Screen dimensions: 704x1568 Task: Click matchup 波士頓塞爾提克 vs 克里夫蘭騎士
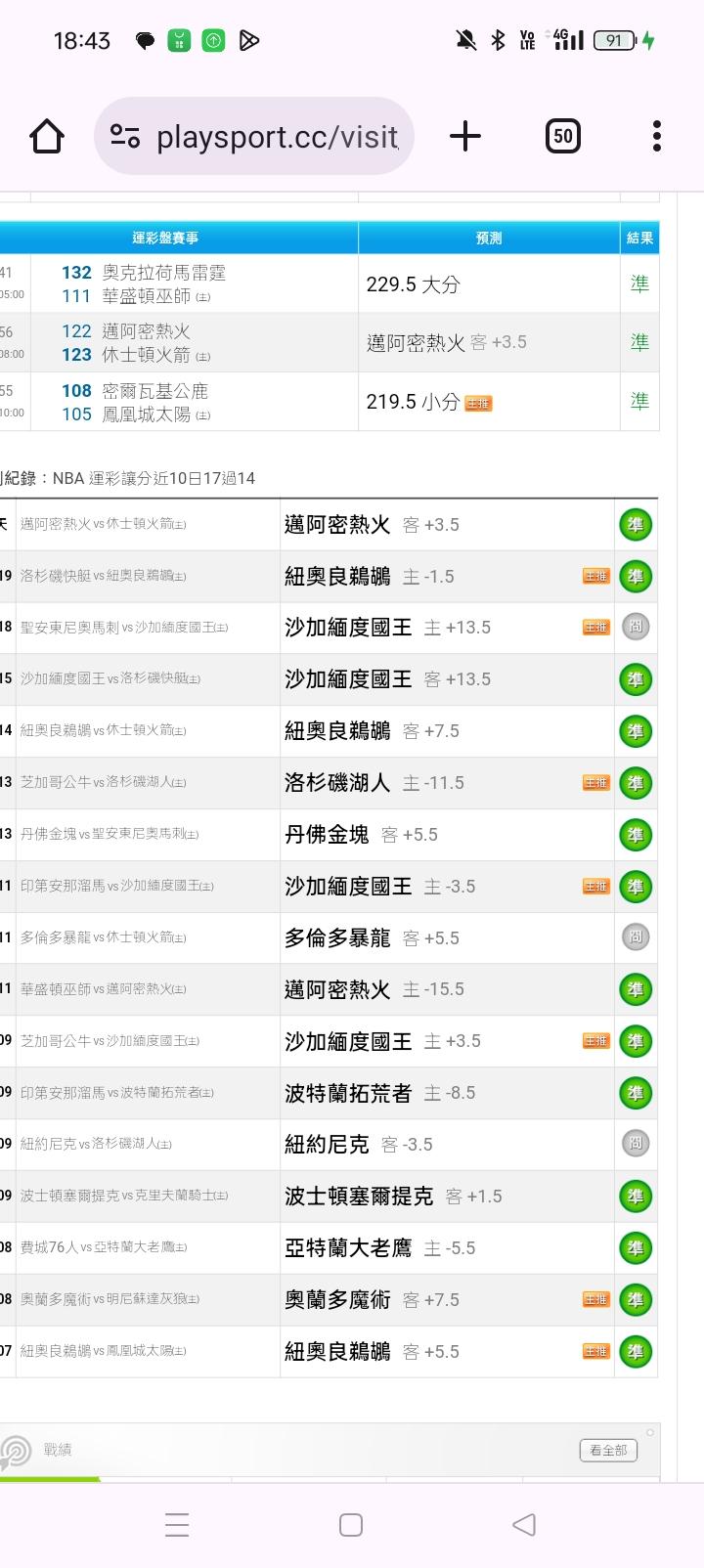point(124,1196)
